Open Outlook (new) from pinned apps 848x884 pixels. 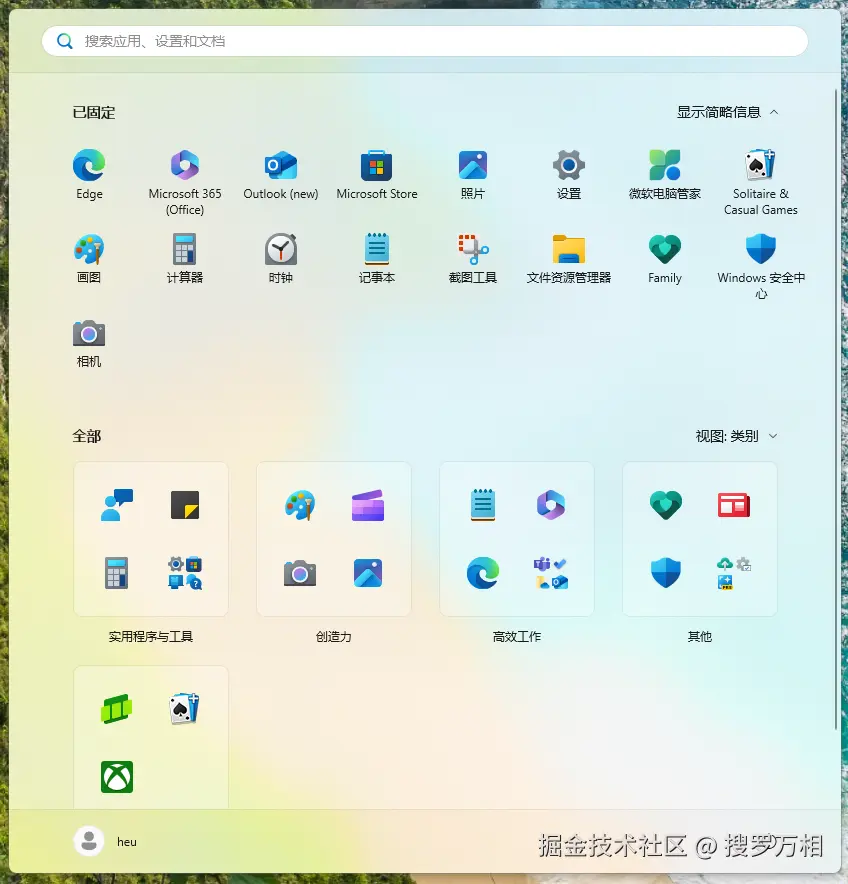point(281,174)
